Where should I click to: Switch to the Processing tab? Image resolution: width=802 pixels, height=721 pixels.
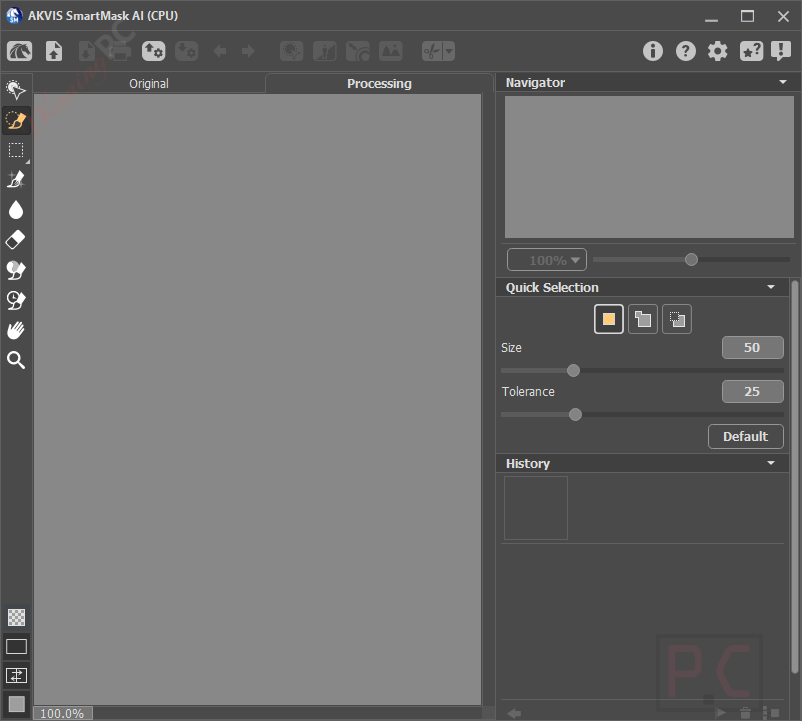(379, 83)
